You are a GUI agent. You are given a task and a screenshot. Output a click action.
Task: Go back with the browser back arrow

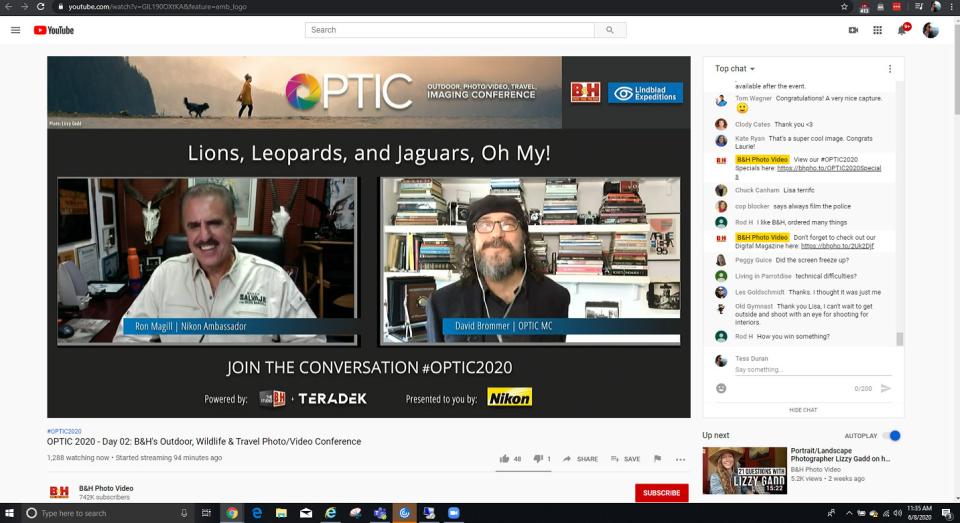tap(9, 7)
